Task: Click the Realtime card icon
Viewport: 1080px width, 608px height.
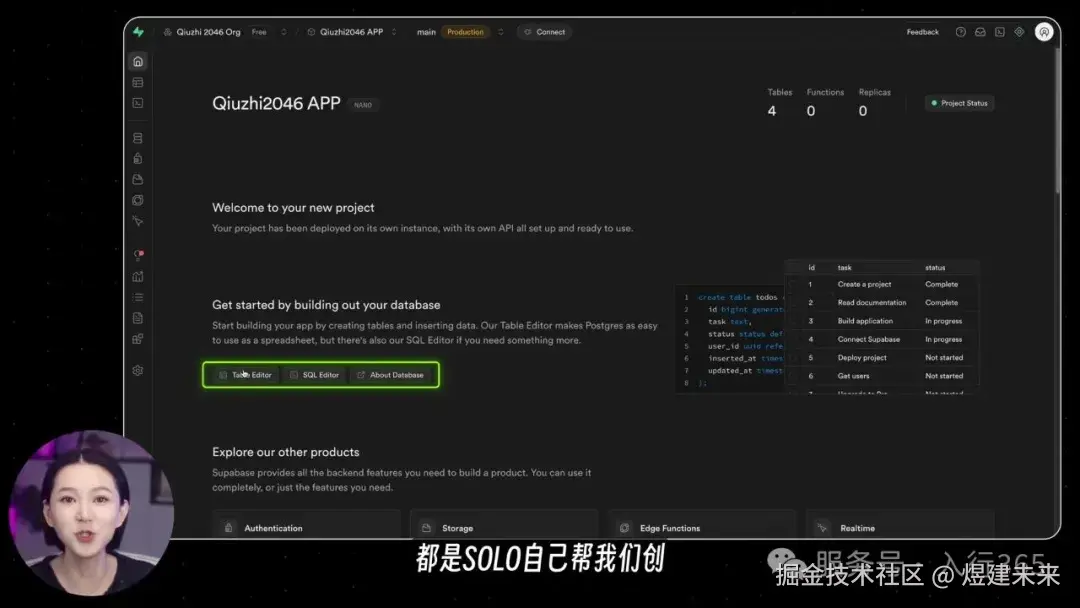Action: (822, 528)
